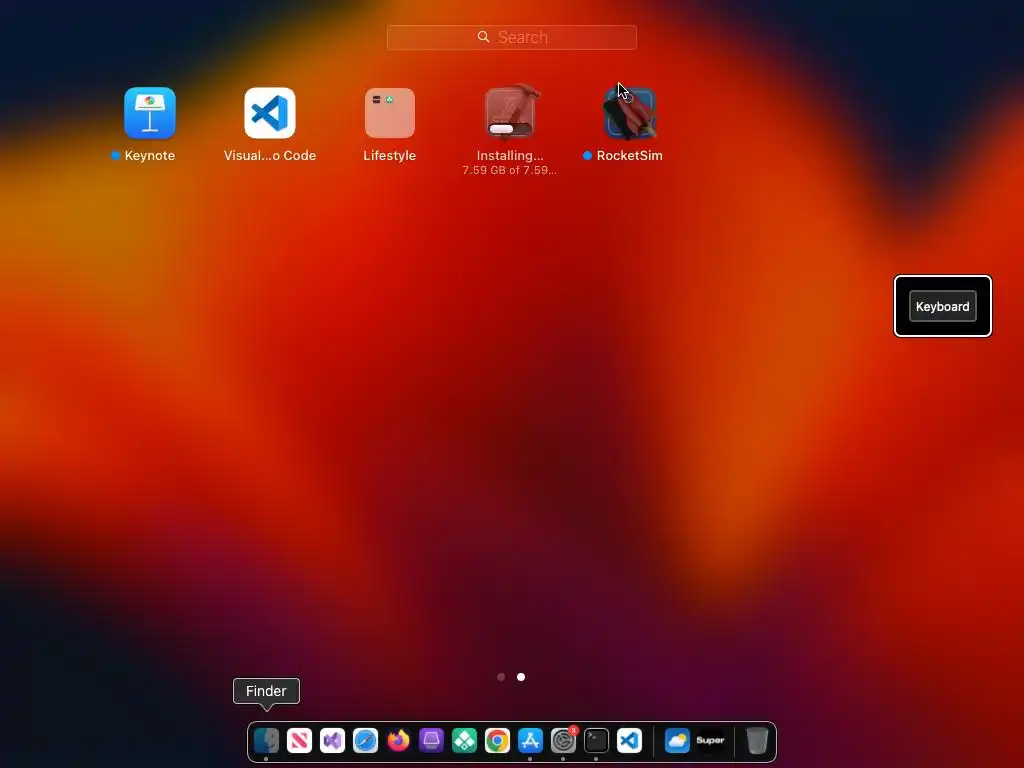The width and height of the screenshot is (1024, 768).
Task: Open the green diamond app in Dock
Action: tap(464, 741)
